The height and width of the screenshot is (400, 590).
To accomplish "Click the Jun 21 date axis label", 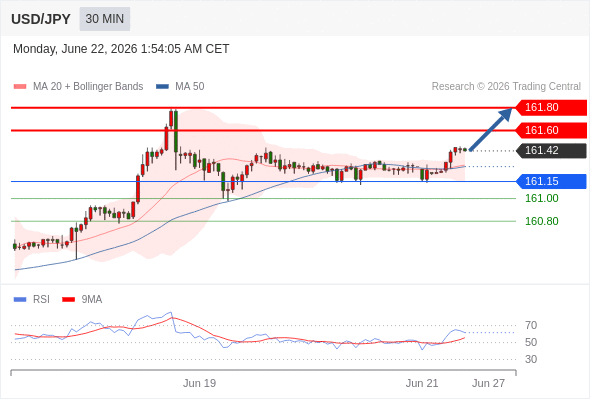I will (422, 383).
